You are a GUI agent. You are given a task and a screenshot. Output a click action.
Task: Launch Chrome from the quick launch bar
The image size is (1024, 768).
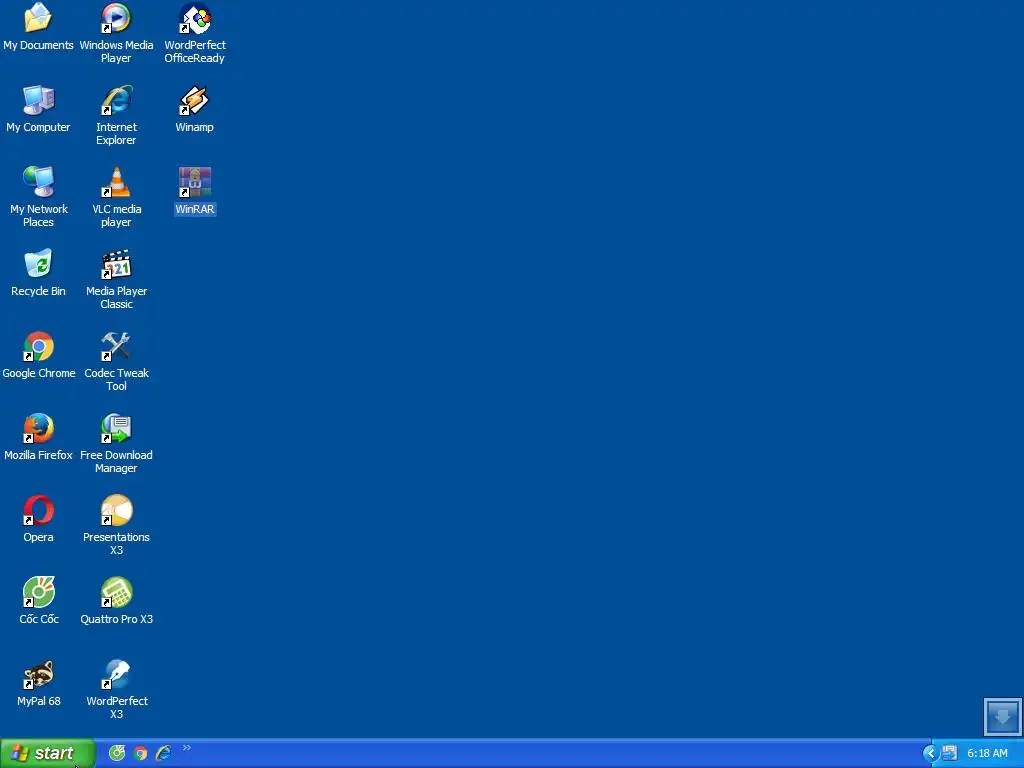140,754
